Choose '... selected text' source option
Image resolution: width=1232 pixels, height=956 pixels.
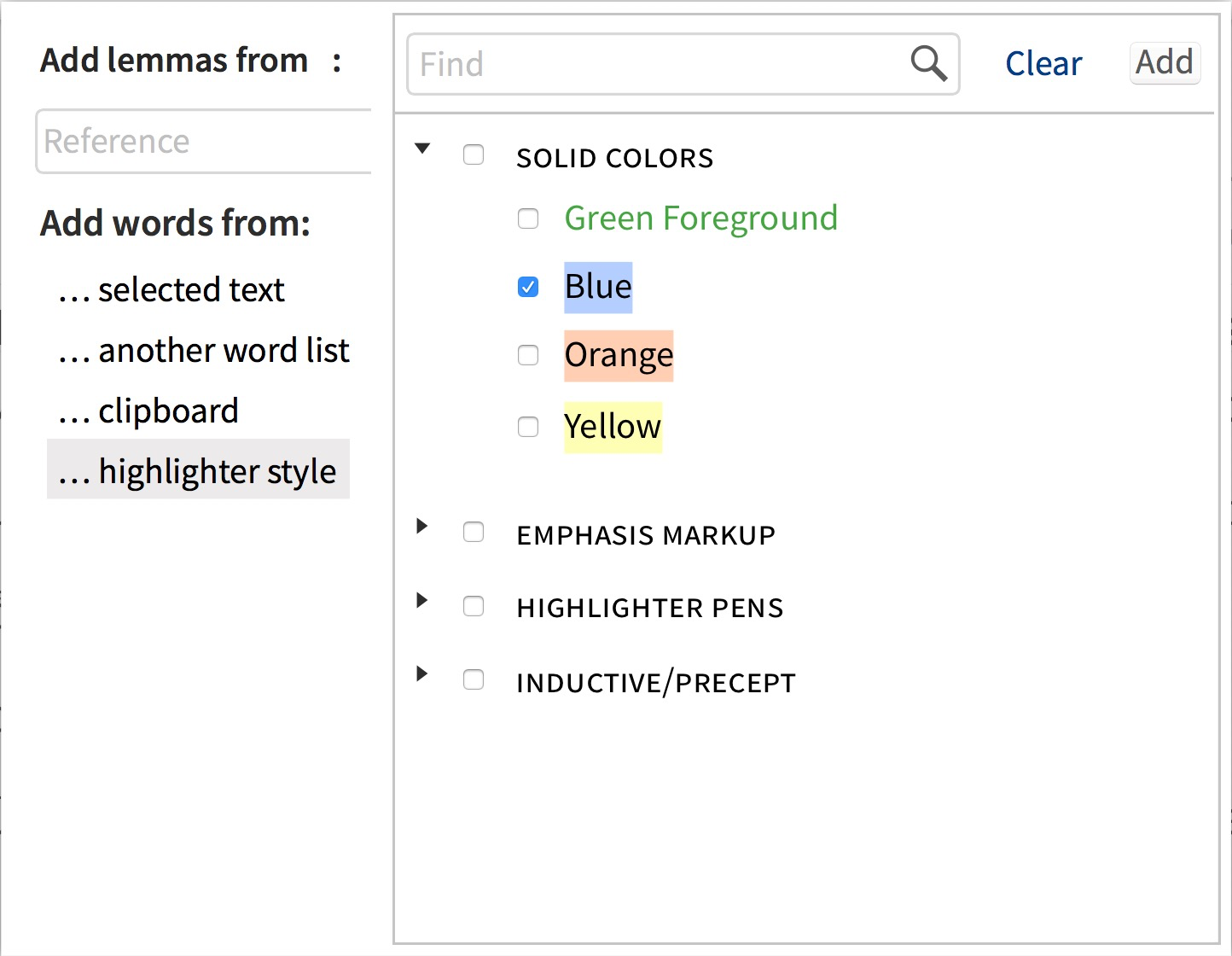pyautogui.click(x=171, y=290)
